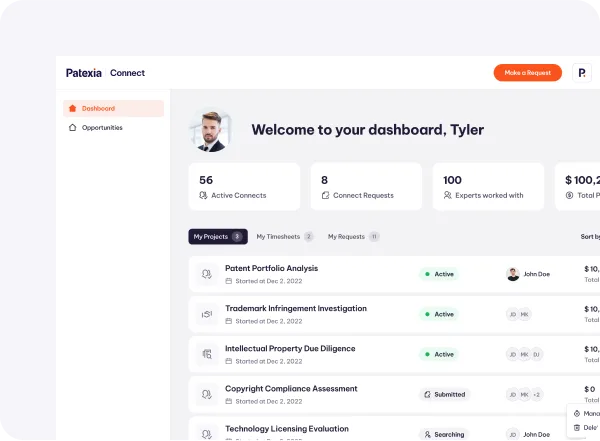Image resolution: width=600 pixels, height=441 pixels.
Task: Open the Trademark Infringement Investigation project title
Action: (295, 308)
